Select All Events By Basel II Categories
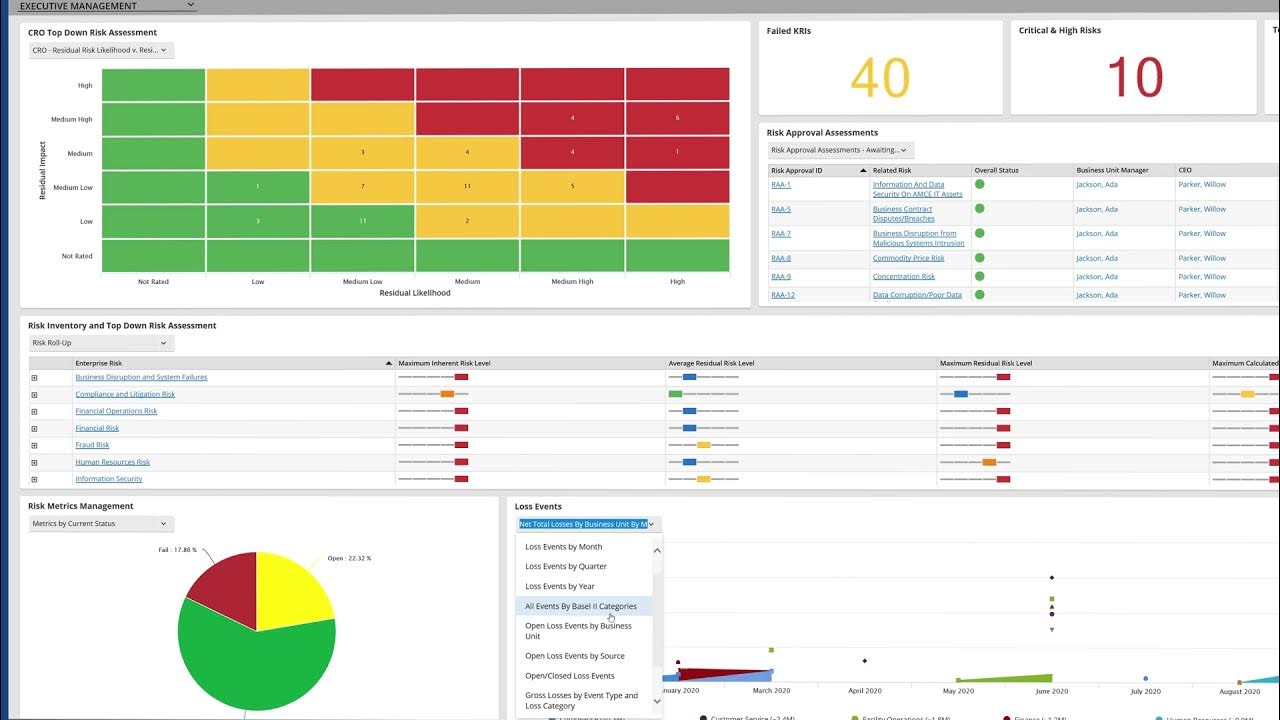This screenshot has width=1280, height=720. pyautogui.click(x=580, y=606)
